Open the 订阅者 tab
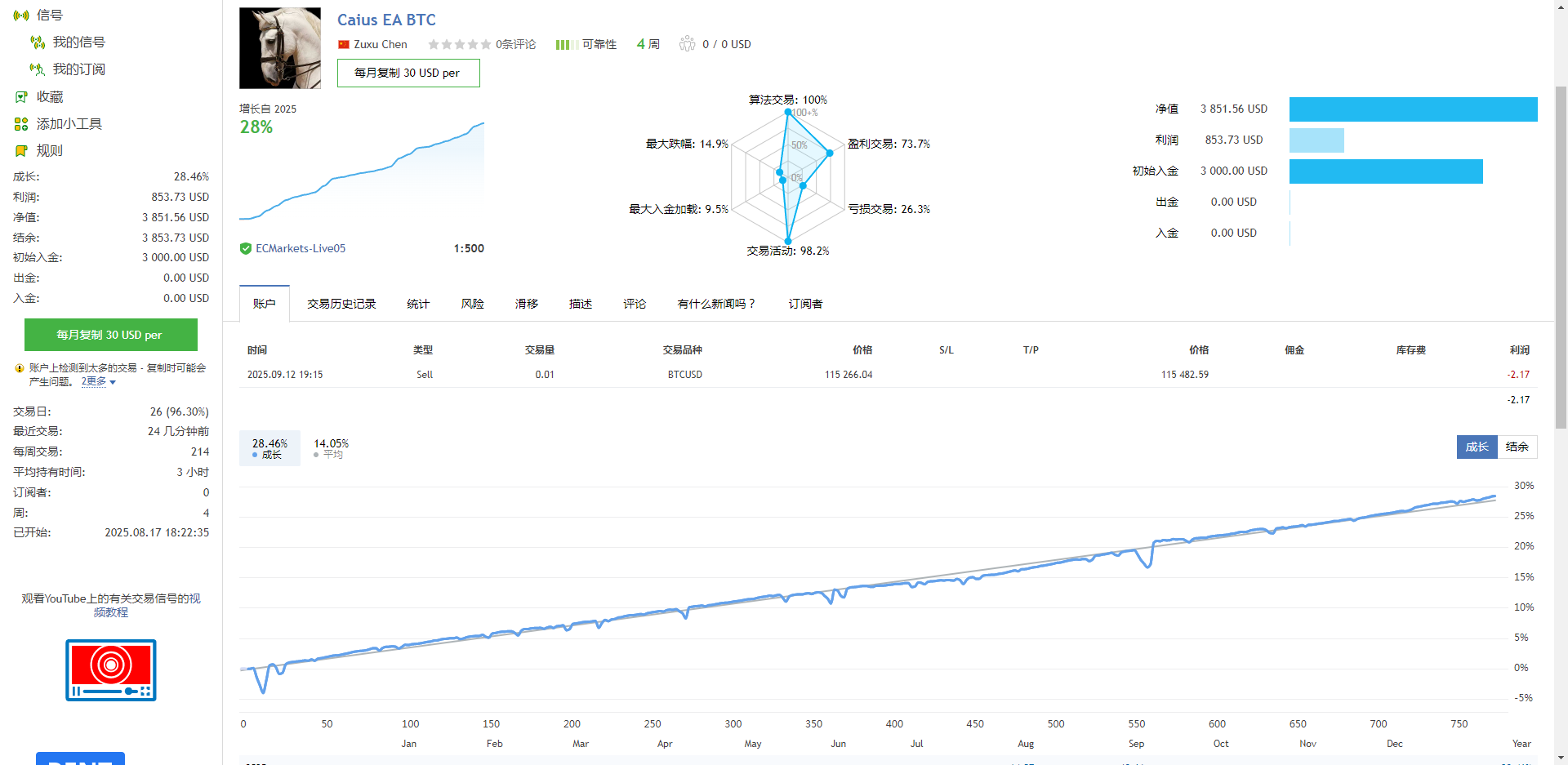Viewport: 1568px width, 765px height. pos(806,304)
